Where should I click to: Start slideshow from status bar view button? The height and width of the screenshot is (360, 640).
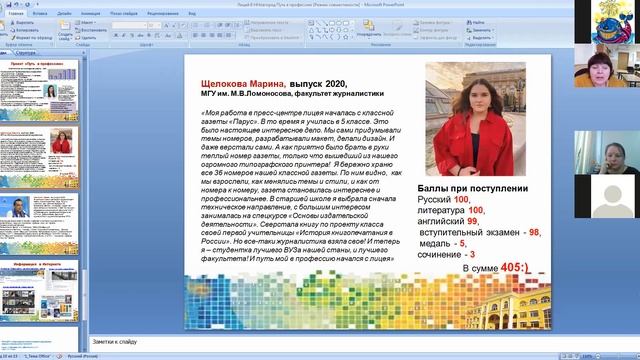[x=577, y=356]
